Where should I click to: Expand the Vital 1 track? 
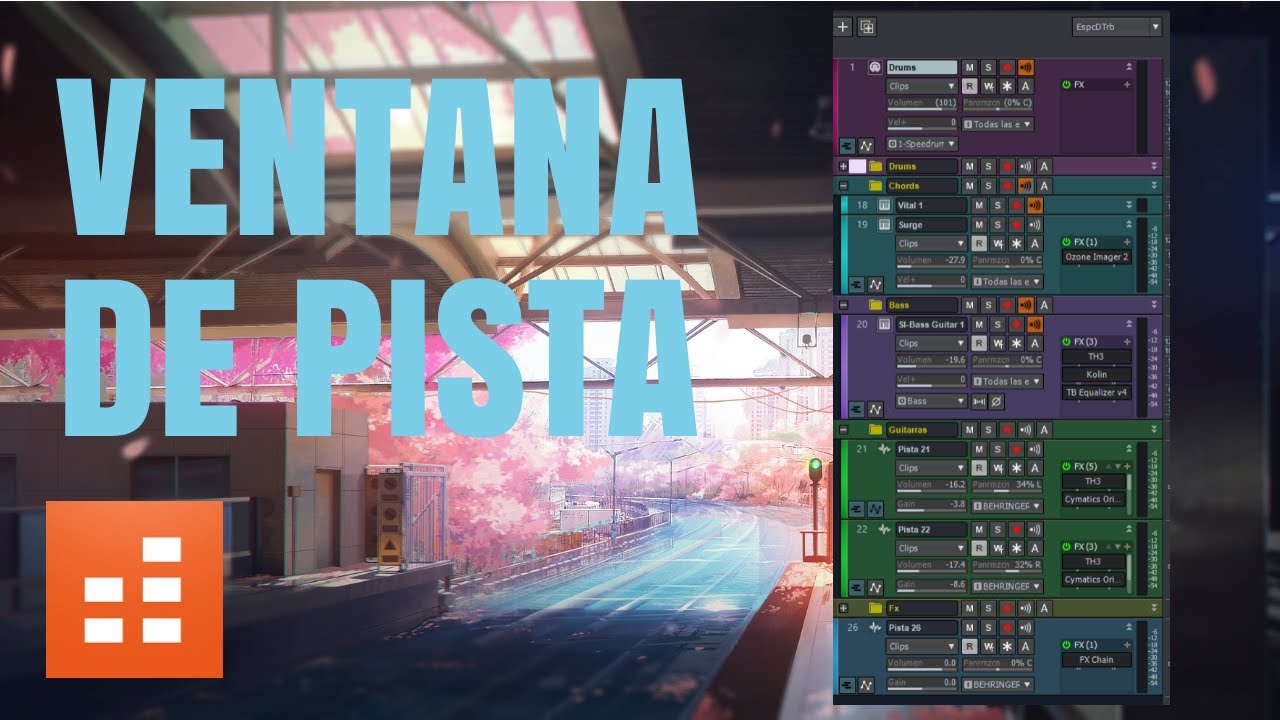click(x=1129, y=205)
